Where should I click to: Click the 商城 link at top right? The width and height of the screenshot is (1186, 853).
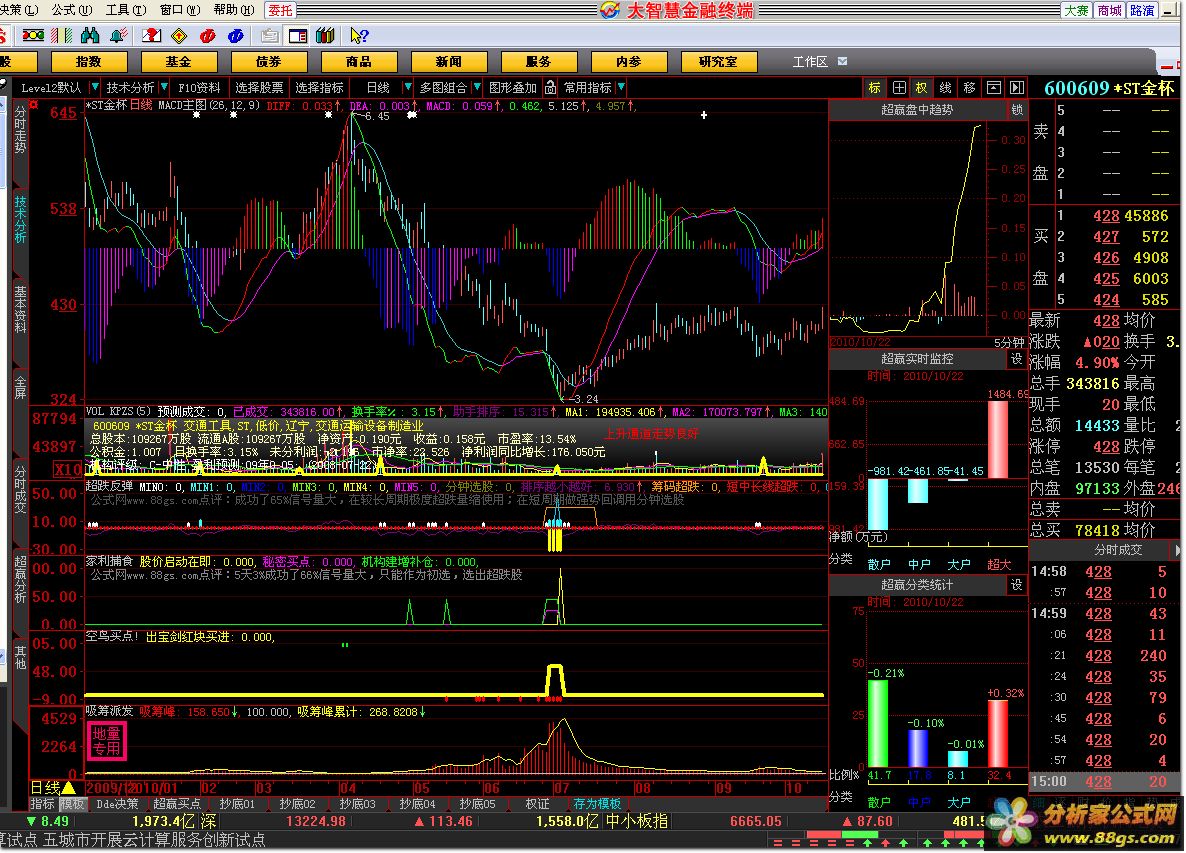click(1110, 11)
